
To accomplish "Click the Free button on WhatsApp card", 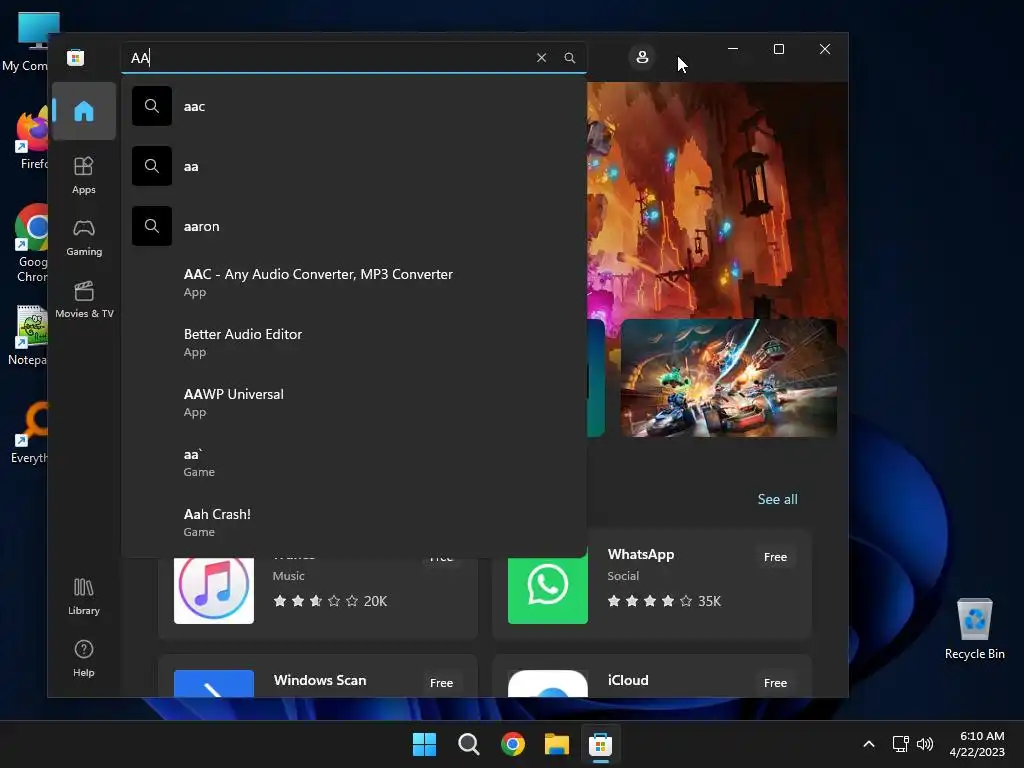I will coord(775,557).
